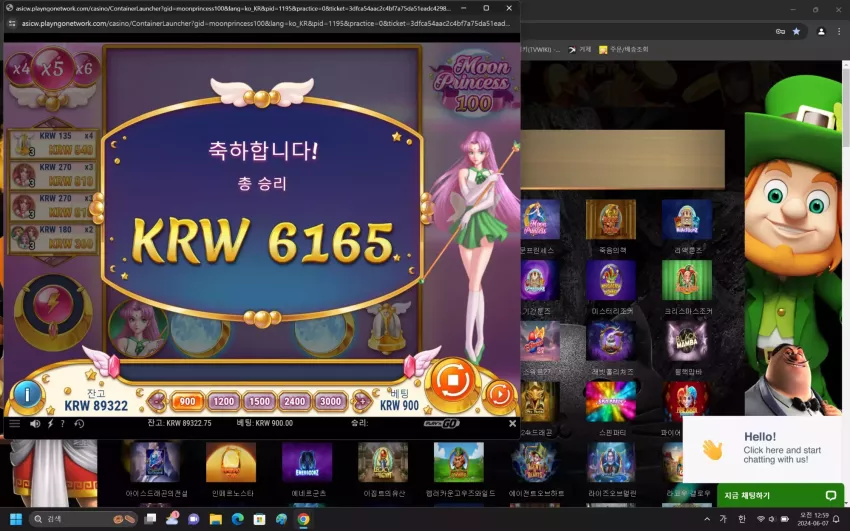
Task: Close the game bar with the X
Action: pyautogui.click(x=512, y=424)
